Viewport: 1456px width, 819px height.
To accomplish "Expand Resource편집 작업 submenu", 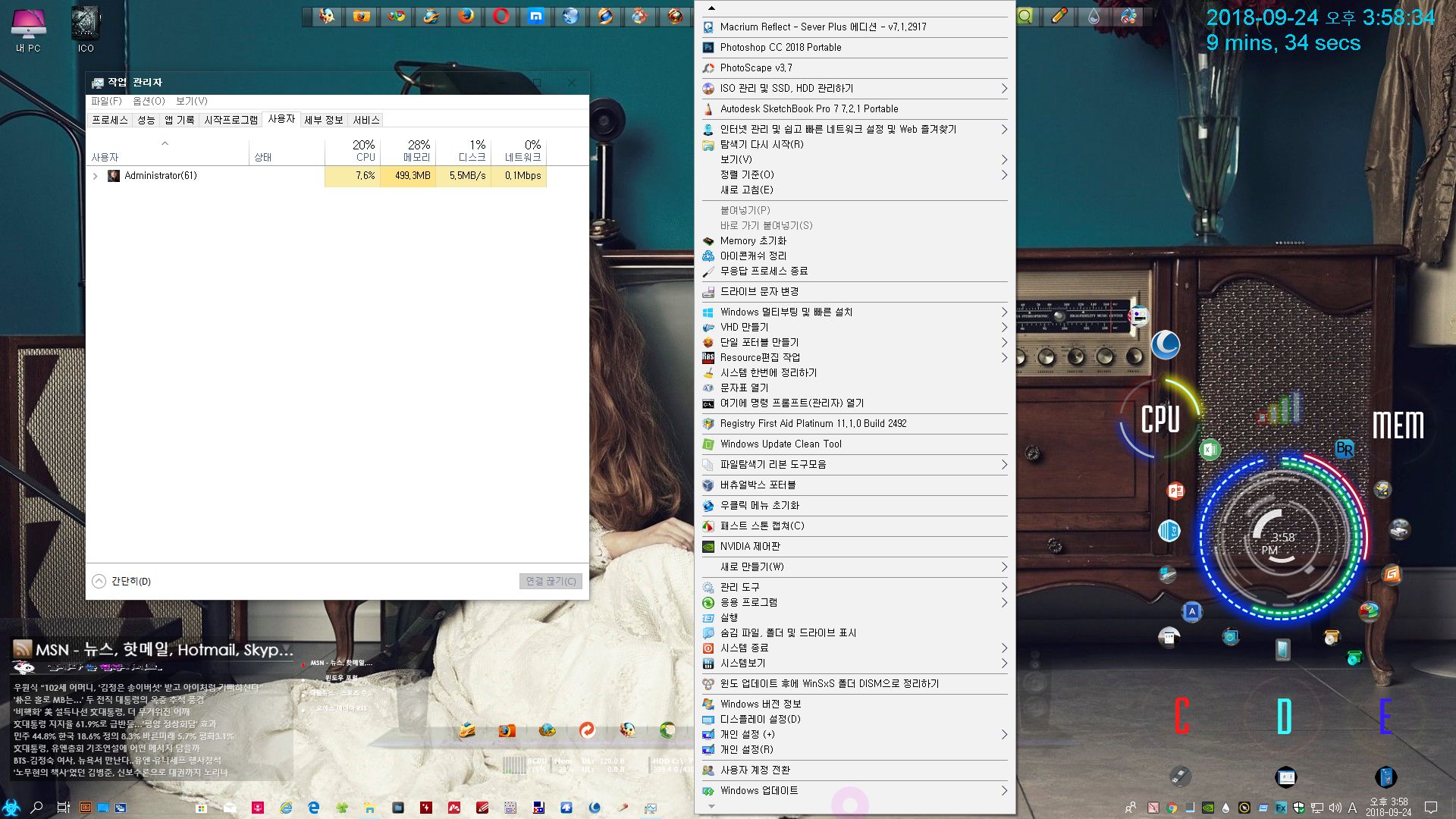I will point(855,357).
